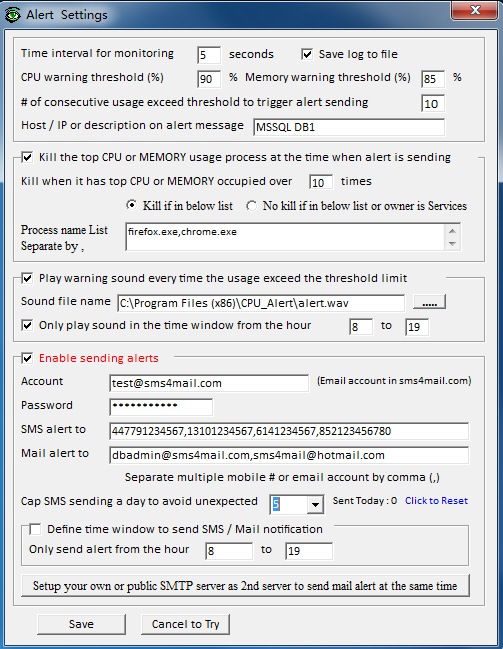
Task: Edit sound window start hour 8 field
Action: [361, 327]
